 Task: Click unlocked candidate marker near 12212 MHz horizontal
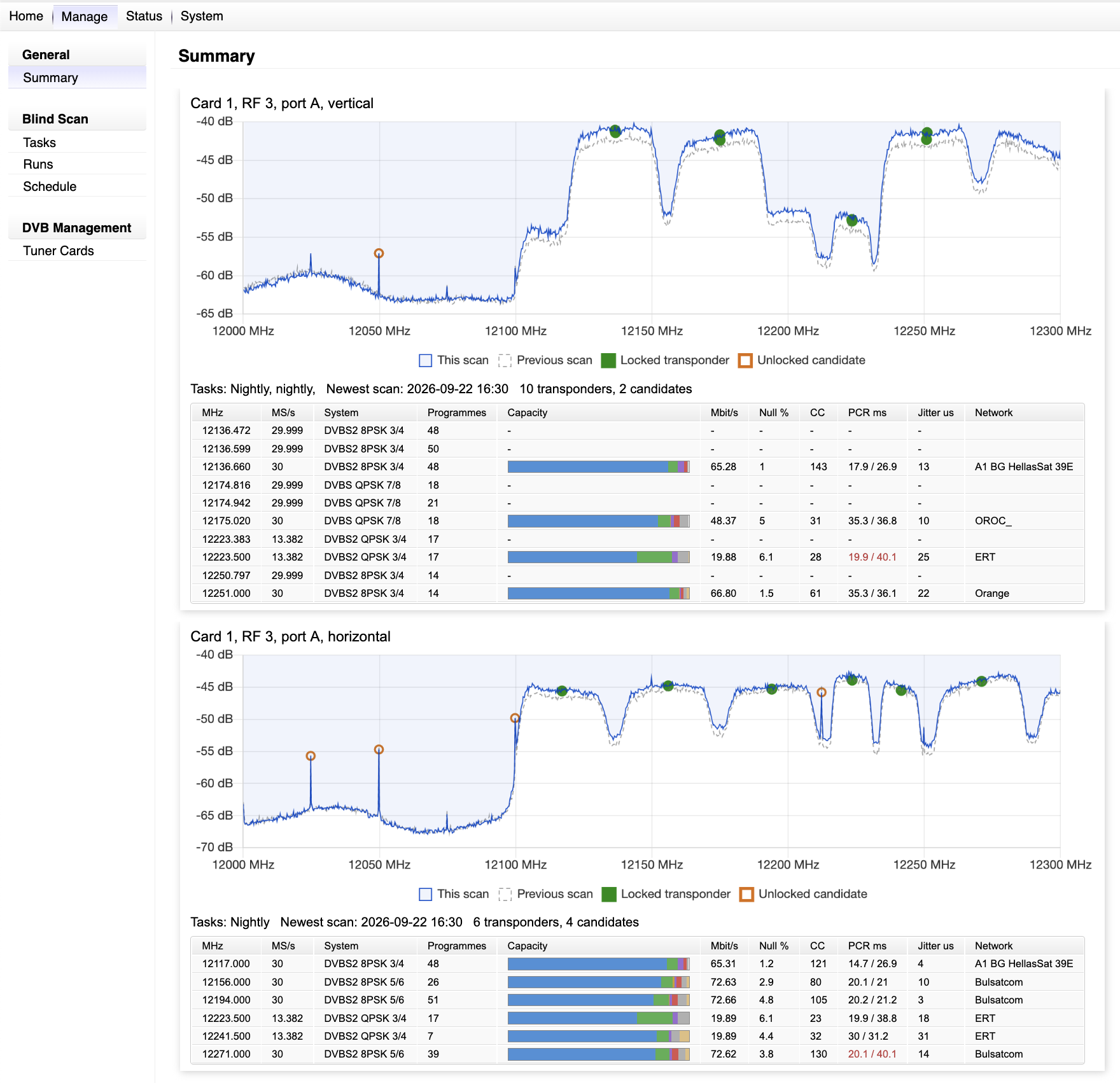822,692
